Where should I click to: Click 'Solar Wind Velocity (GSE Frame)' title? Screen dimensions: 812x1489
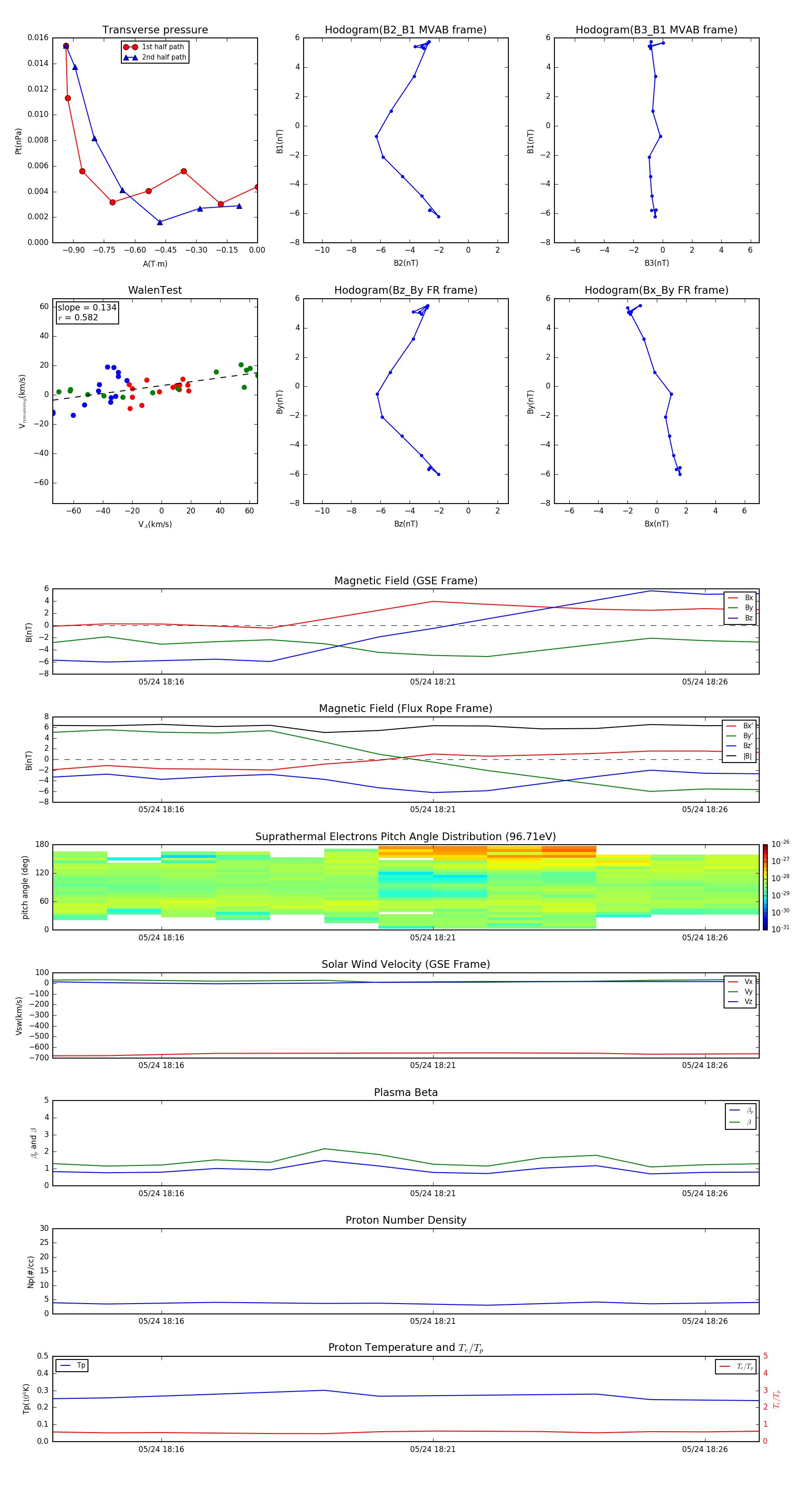point(406,964)
